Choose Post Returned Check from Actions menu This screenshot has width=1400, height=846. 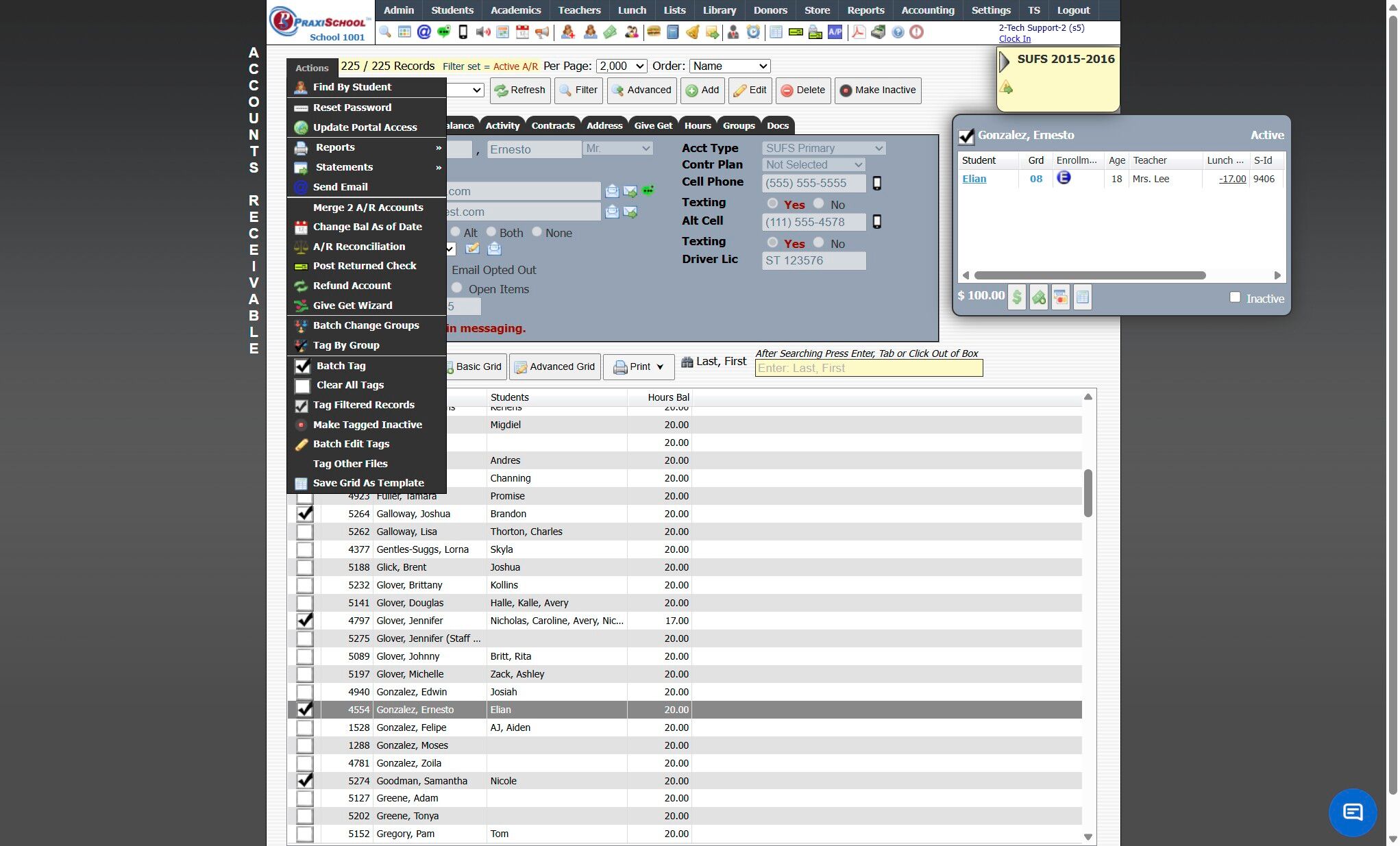pyautogui.click(x=365, y=266)
